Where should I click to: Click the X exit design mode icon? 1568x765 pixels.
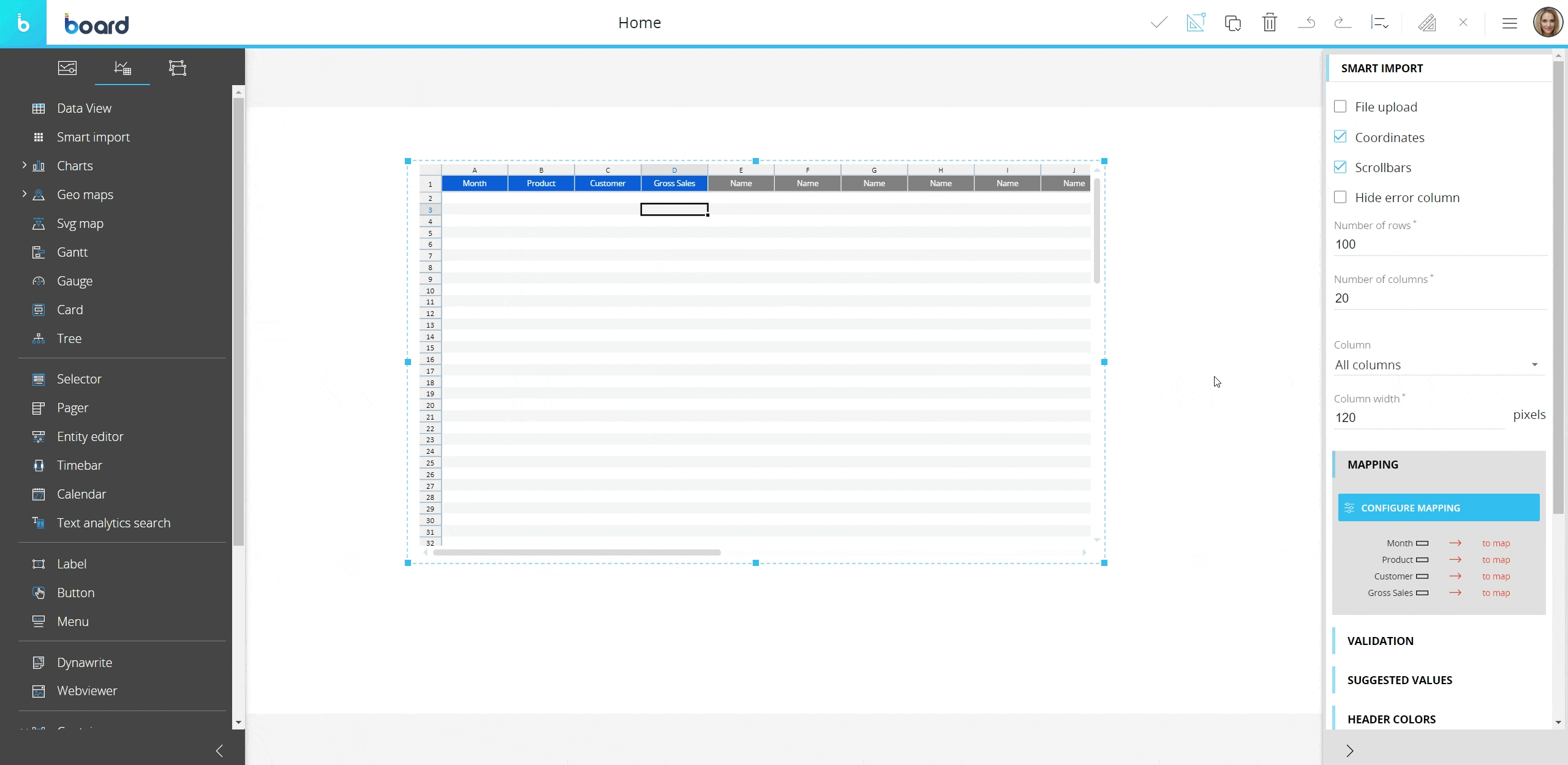click(1463, 23)
